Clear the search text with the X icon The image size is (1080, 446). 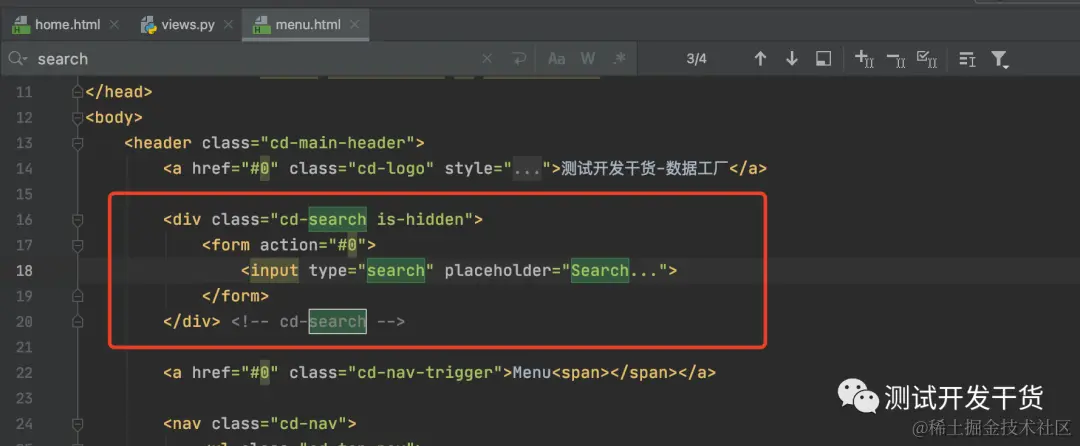487,59
